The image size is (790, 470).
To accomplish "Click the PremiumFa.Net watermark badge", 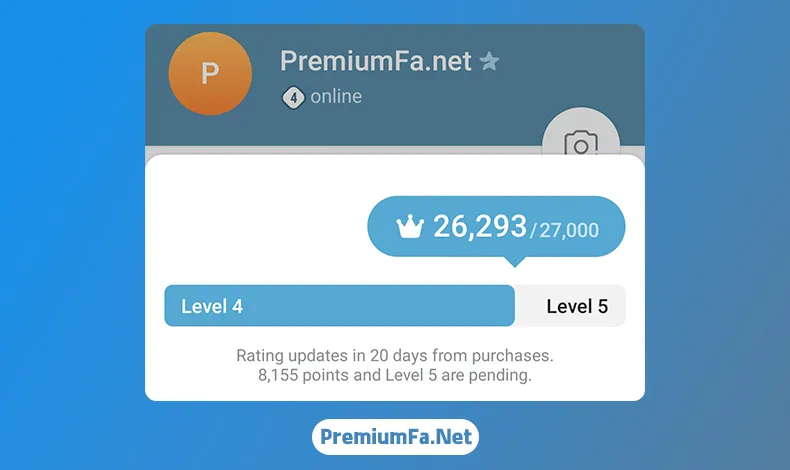I will 396,437.
